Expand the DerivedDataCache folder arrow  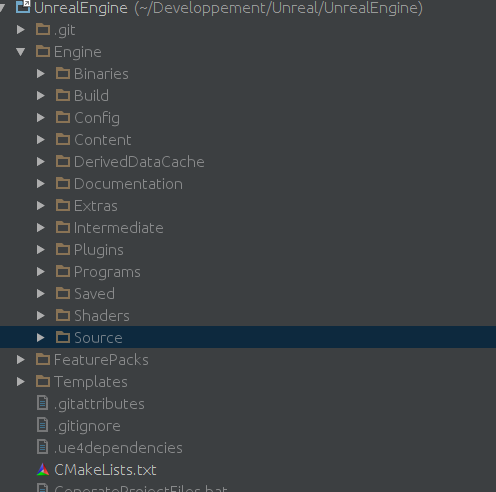(41, 161)
